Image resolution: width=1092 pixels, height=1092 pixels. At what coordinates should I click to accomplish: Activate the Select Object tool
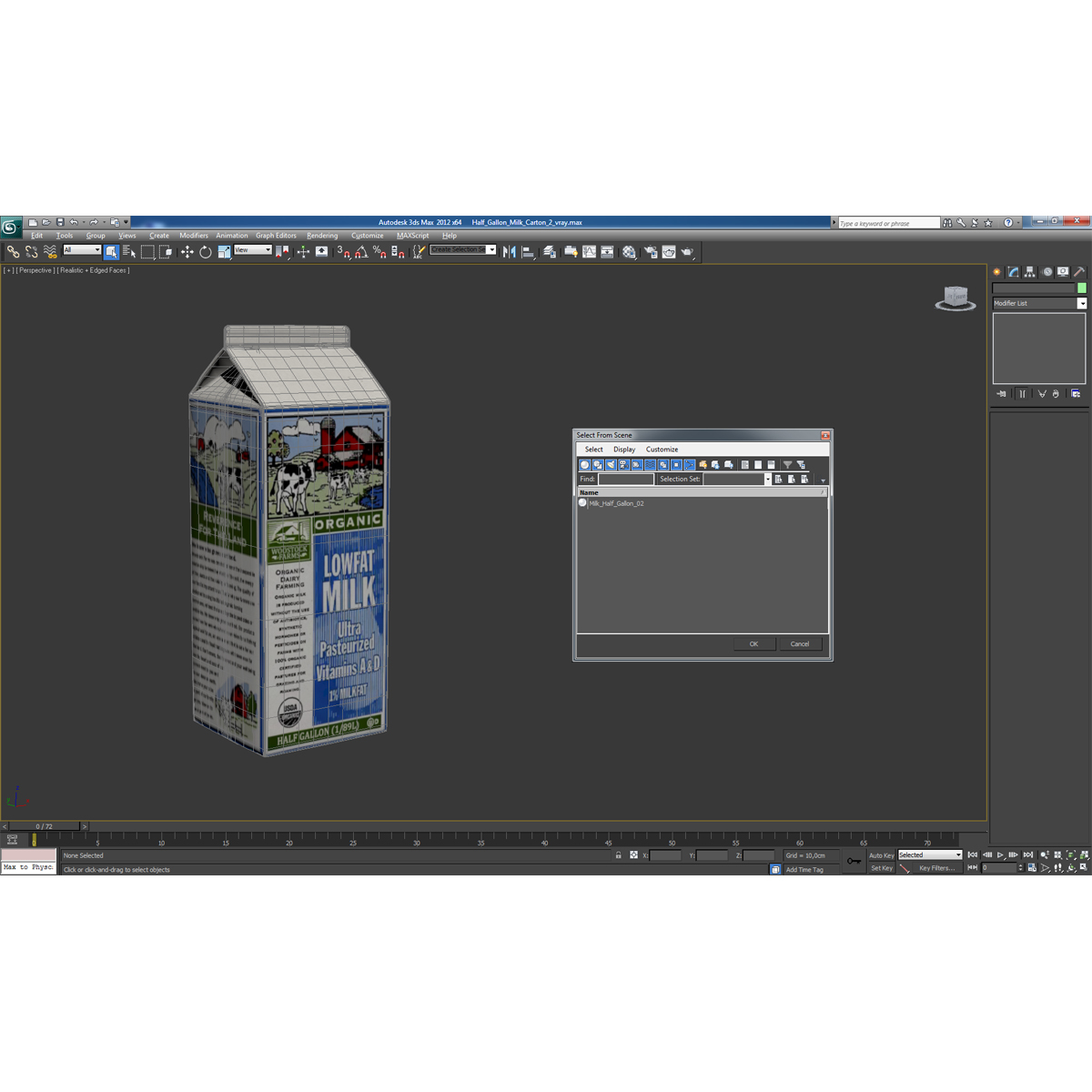tap(112, 251)
